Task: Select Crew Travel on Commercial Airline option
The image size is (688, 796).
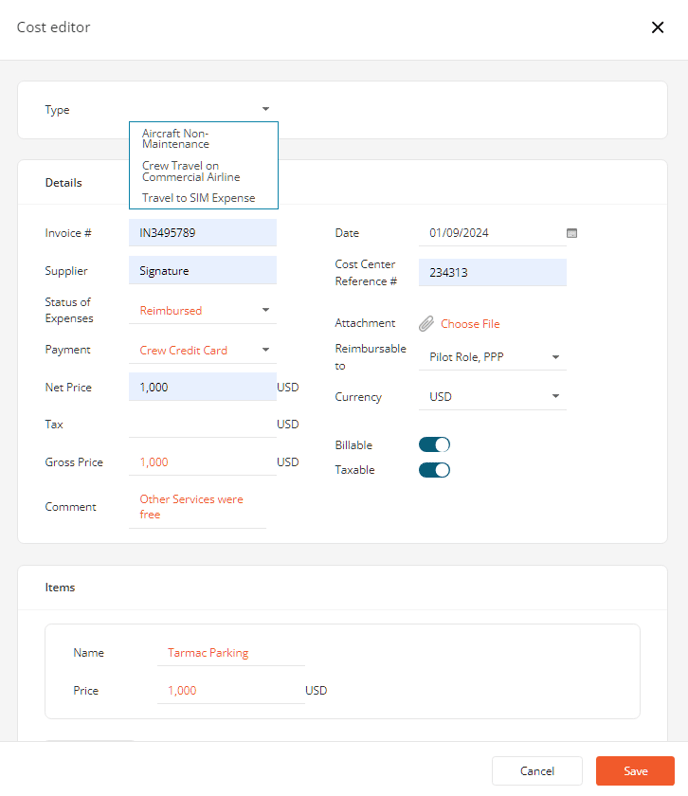Action: [x=204, y=171]
